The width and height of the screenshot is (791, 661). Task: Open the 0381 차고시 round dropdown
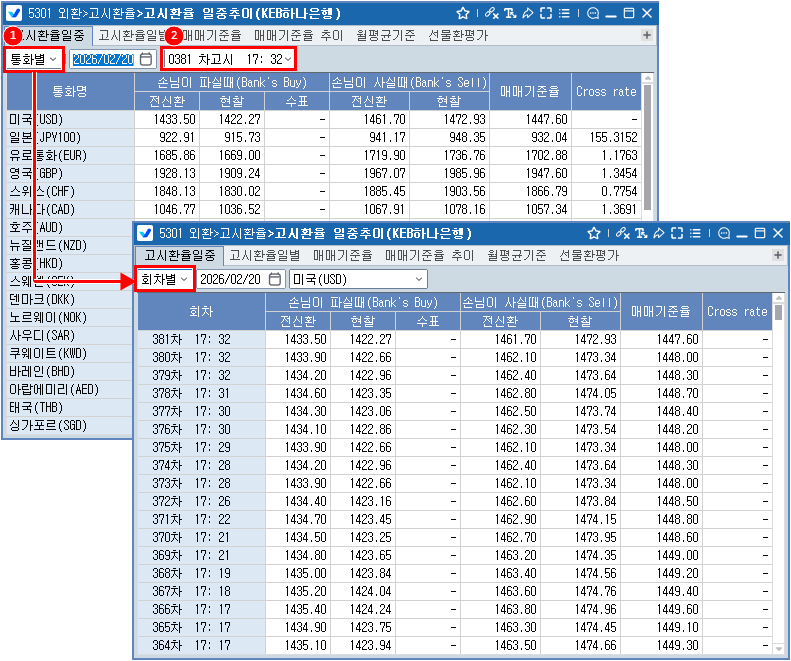(229, 59)
